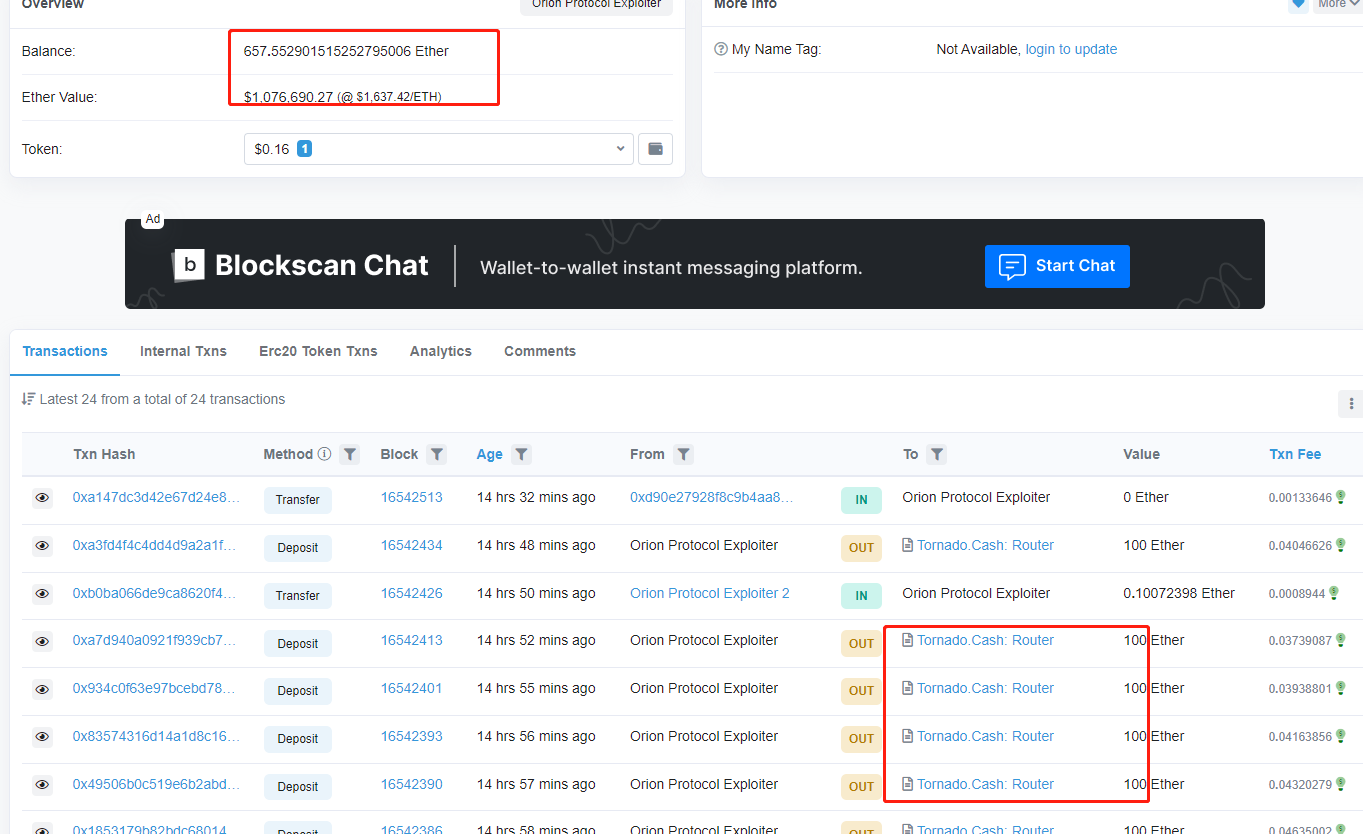
Task: Click eye icon for transaction 0xa147dc3d42e67d24e8
Action: [x=42, y=498]
